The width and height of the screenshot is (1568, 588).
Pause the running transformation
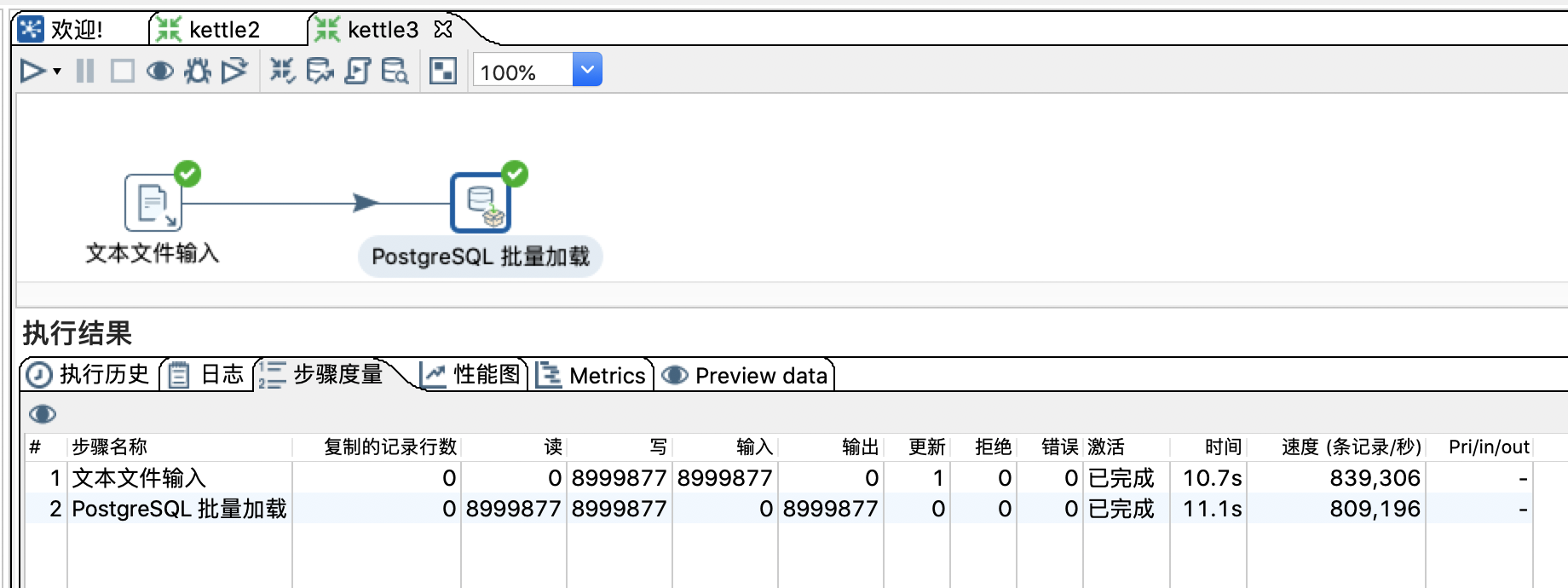click(85, 71)
